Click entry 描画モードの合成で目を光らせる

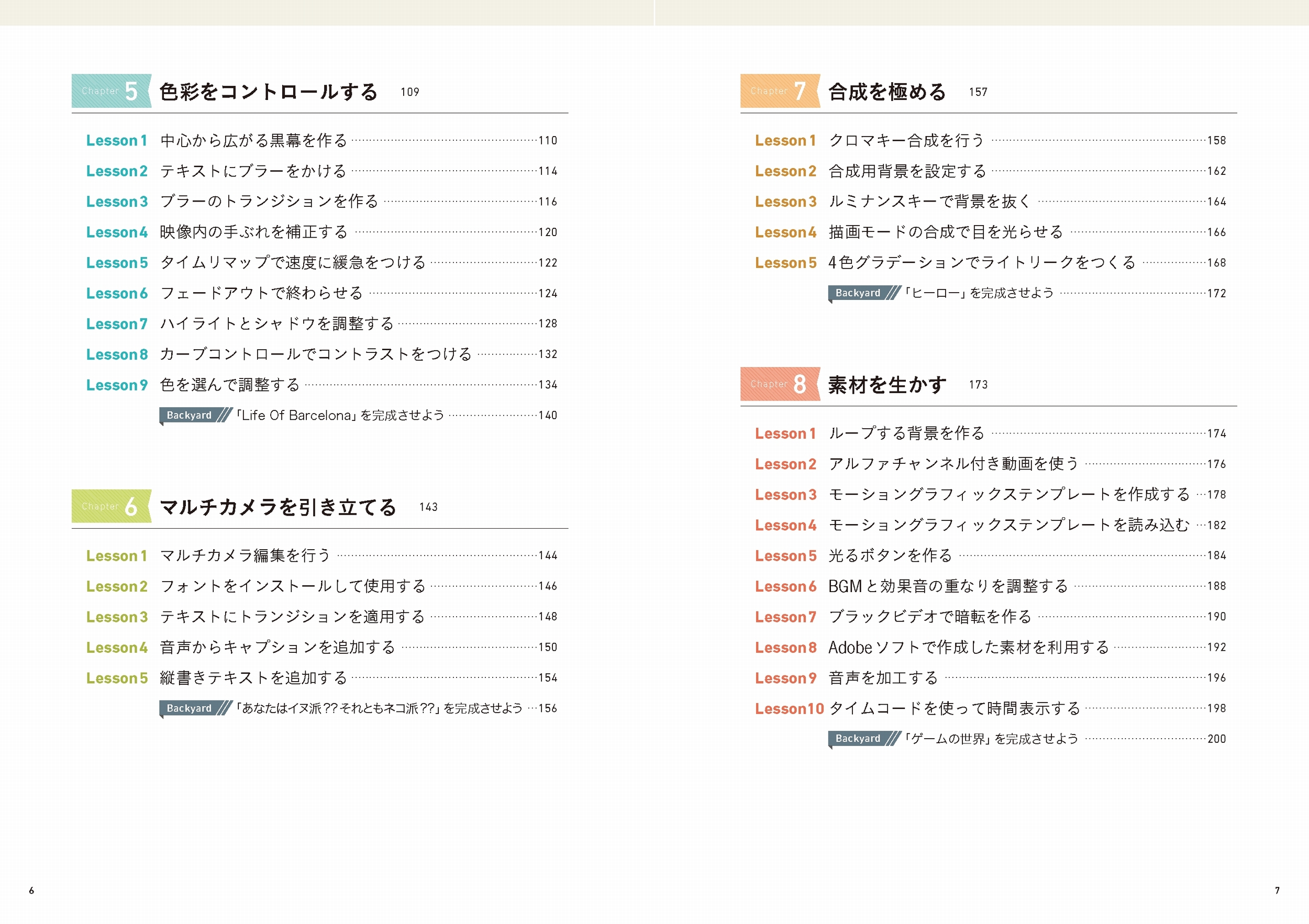(x=946, y=232)
